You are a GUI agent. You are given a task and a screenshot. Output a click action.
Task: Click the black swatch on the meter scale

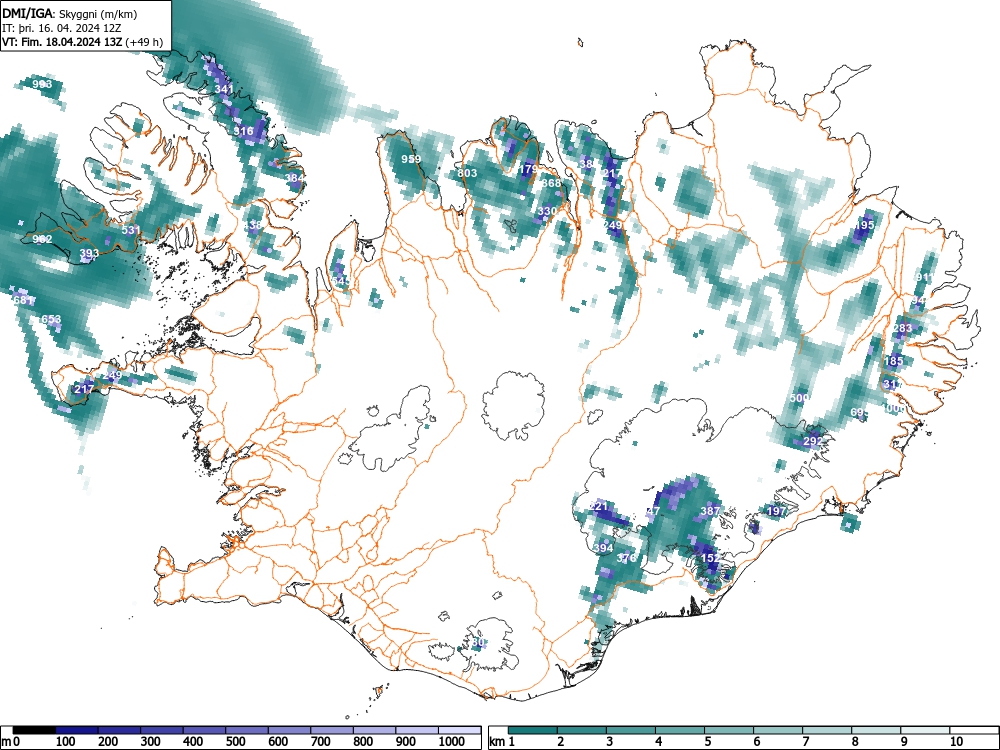coord(34,730)
